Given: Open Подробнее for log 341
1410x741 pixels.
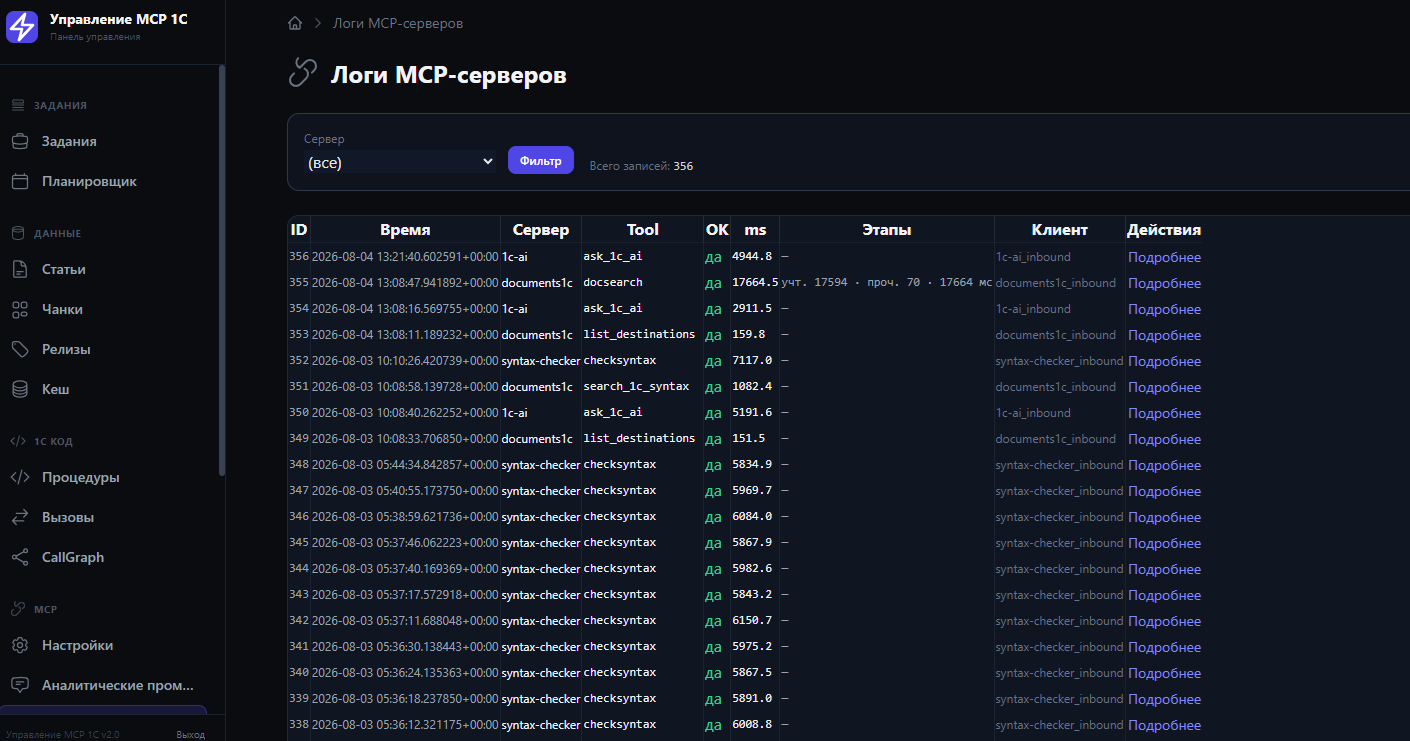Looking at the screenshot, I should (1165, 647).
